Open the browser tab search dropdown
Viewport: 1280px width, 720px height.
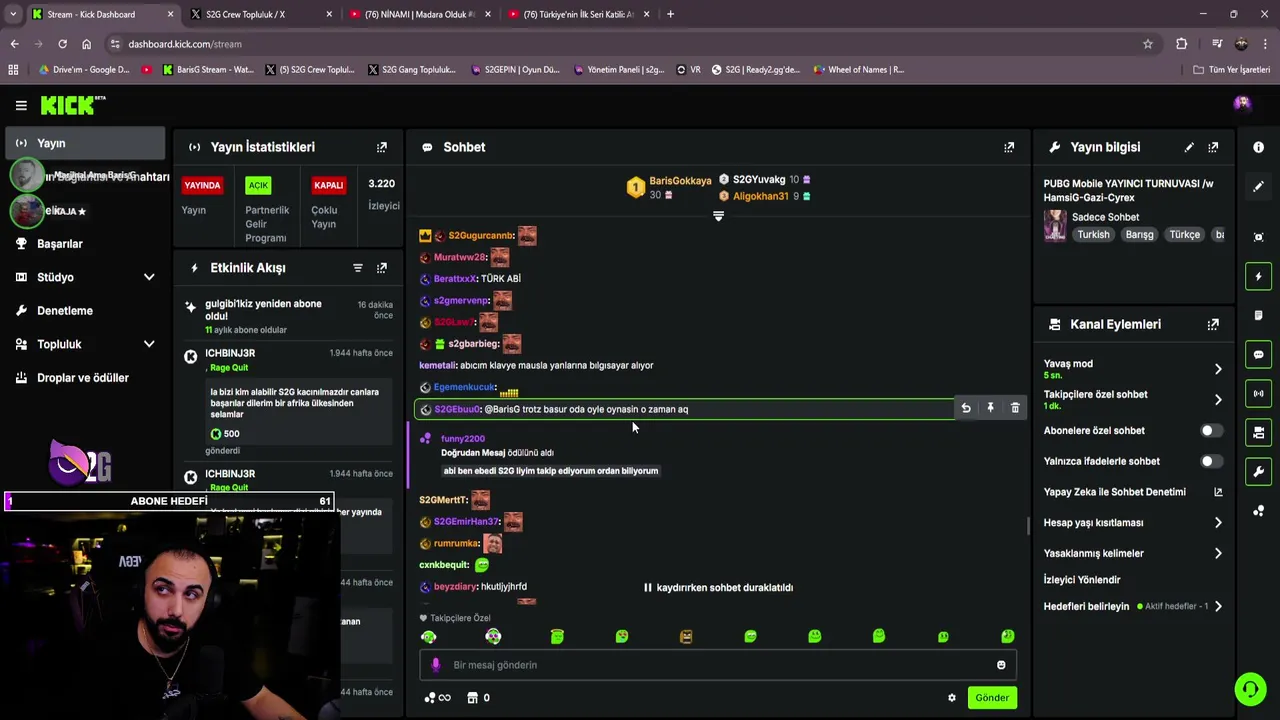pos(13,14)
